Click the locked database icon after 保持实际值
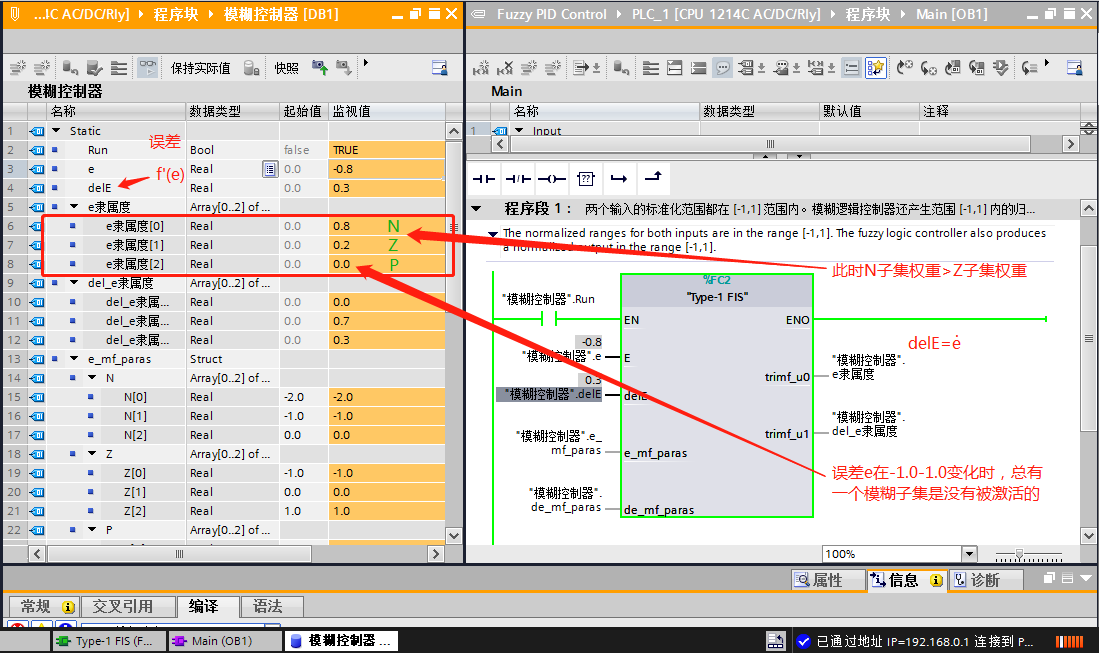 tap(252, 68)
